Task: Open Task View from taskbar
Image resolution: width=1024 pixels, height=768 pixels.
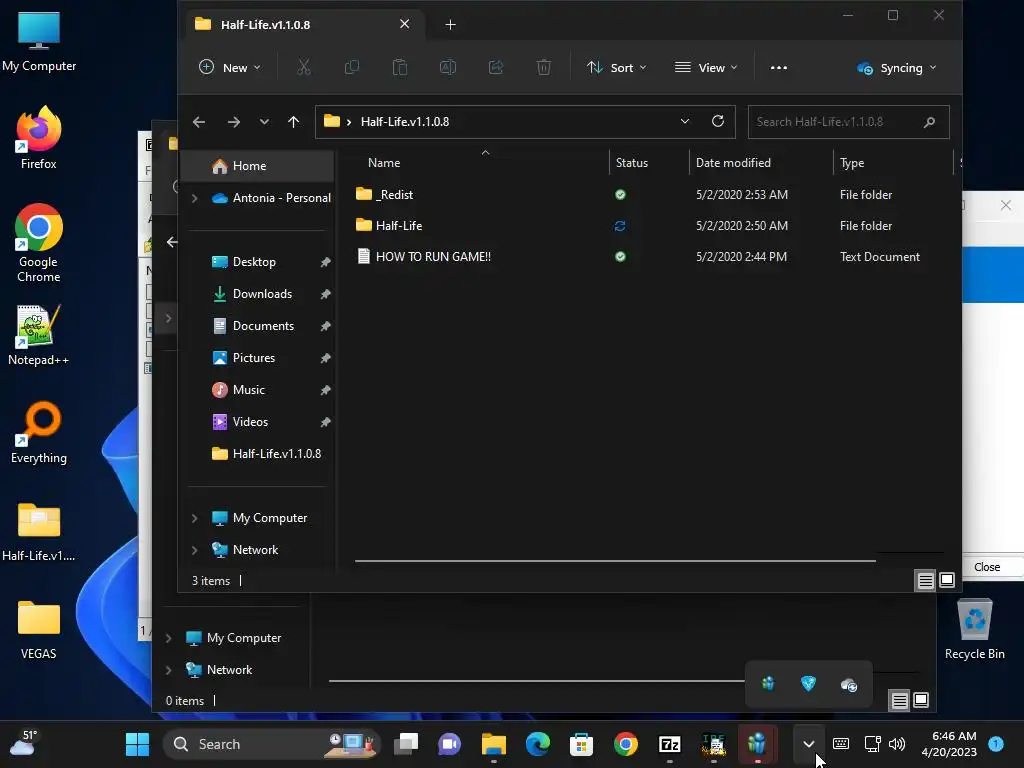Action: tap(406, 744)
